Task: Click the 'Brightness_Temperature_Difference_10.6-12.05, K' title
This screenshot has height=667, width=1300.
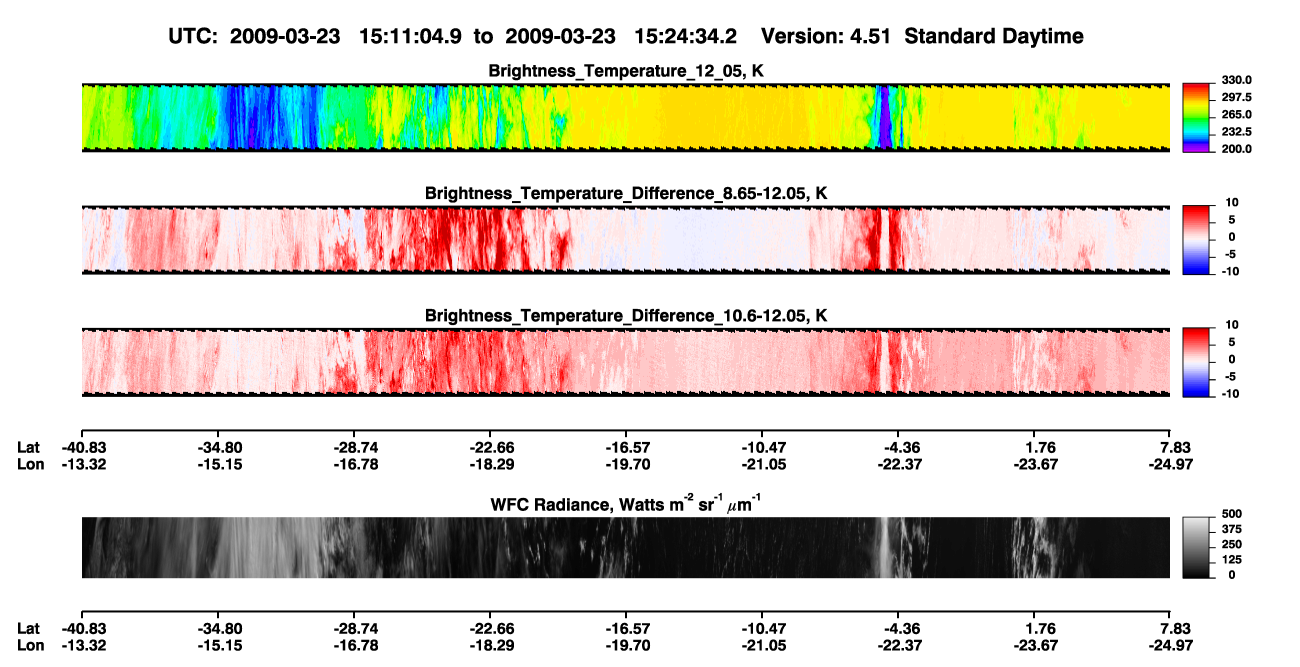Action: [626, 316]
